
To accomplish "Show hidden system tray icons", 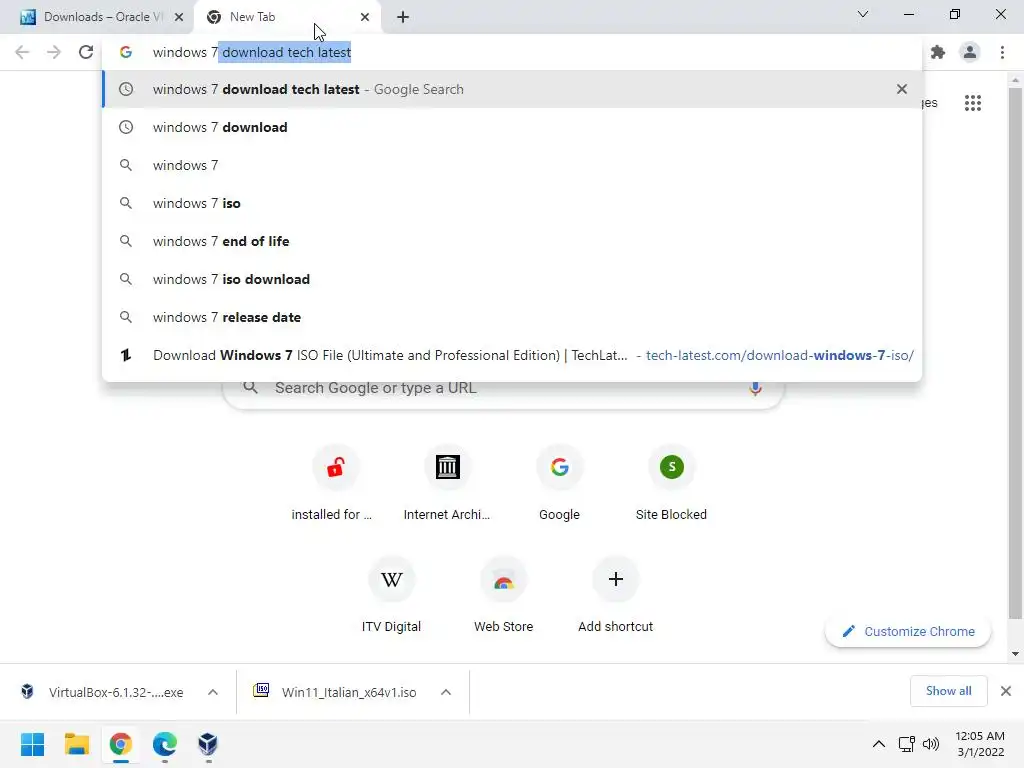I will pyautogui.click(x=879, y=744).
